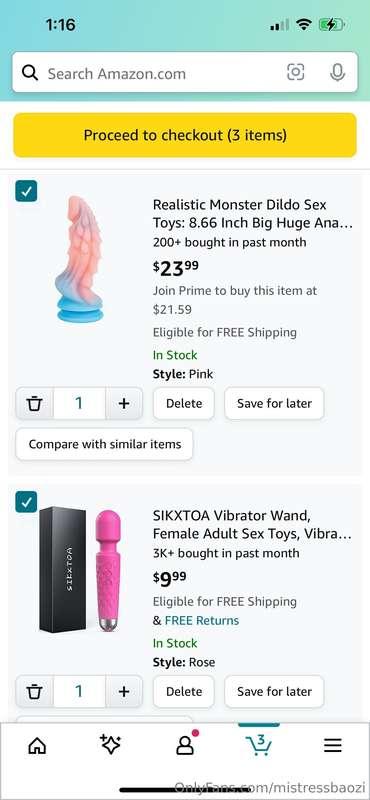Click Proceed to checkout (3 items)
The image size is (370, 800).
coord(185,135)
